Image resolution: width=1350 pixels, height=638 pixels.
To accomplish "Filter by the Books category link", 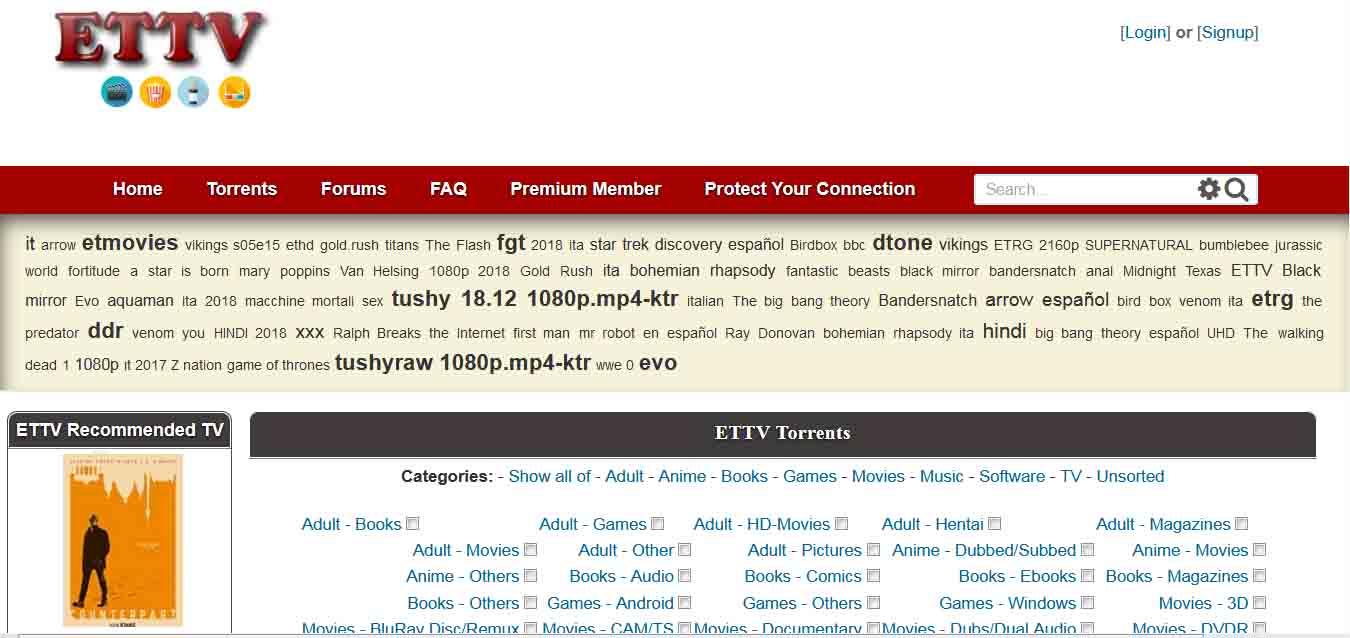I will [x=744, y=476].
